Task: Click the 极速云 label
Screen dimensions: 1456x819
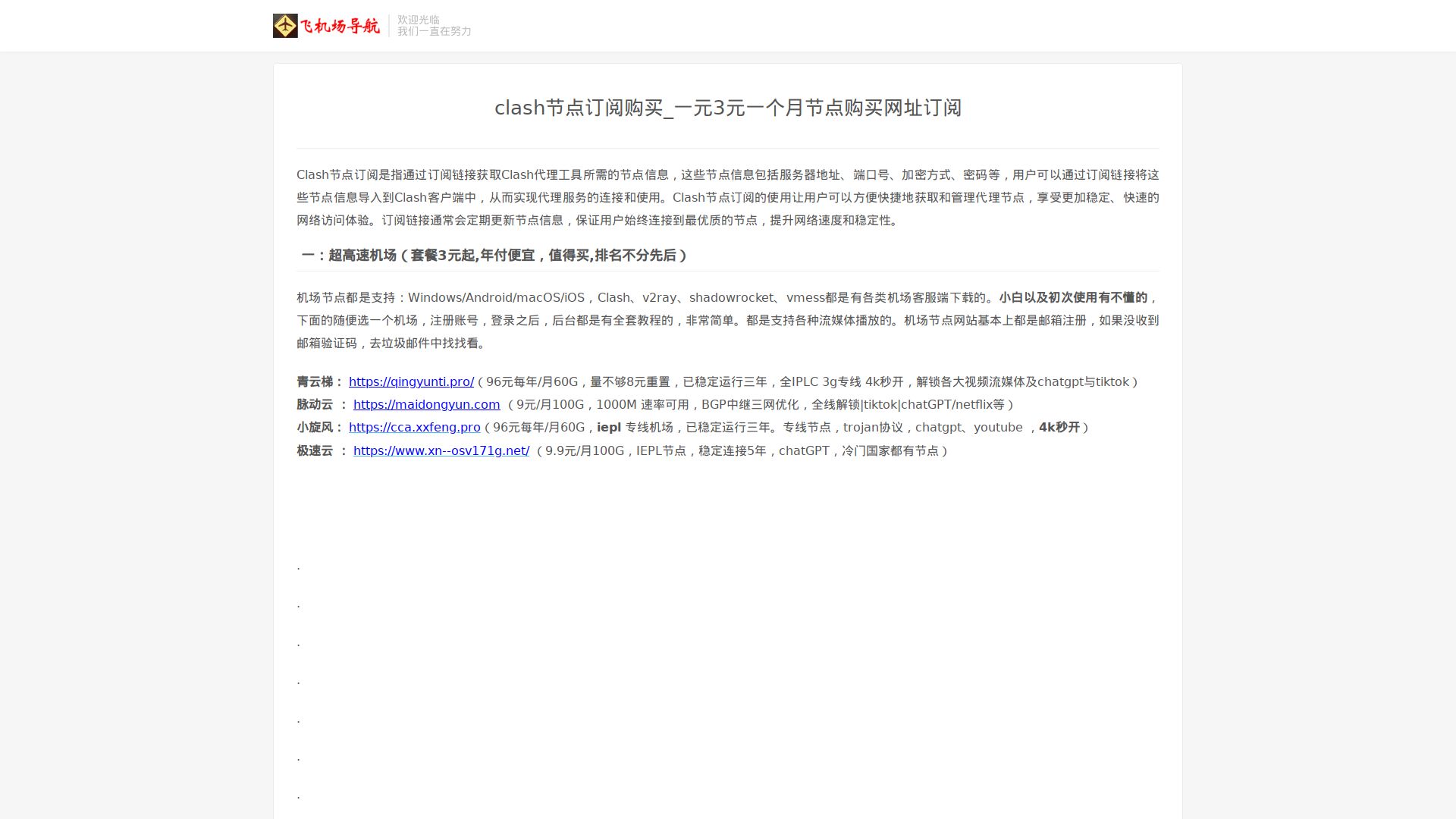Action: click(315, 451)
